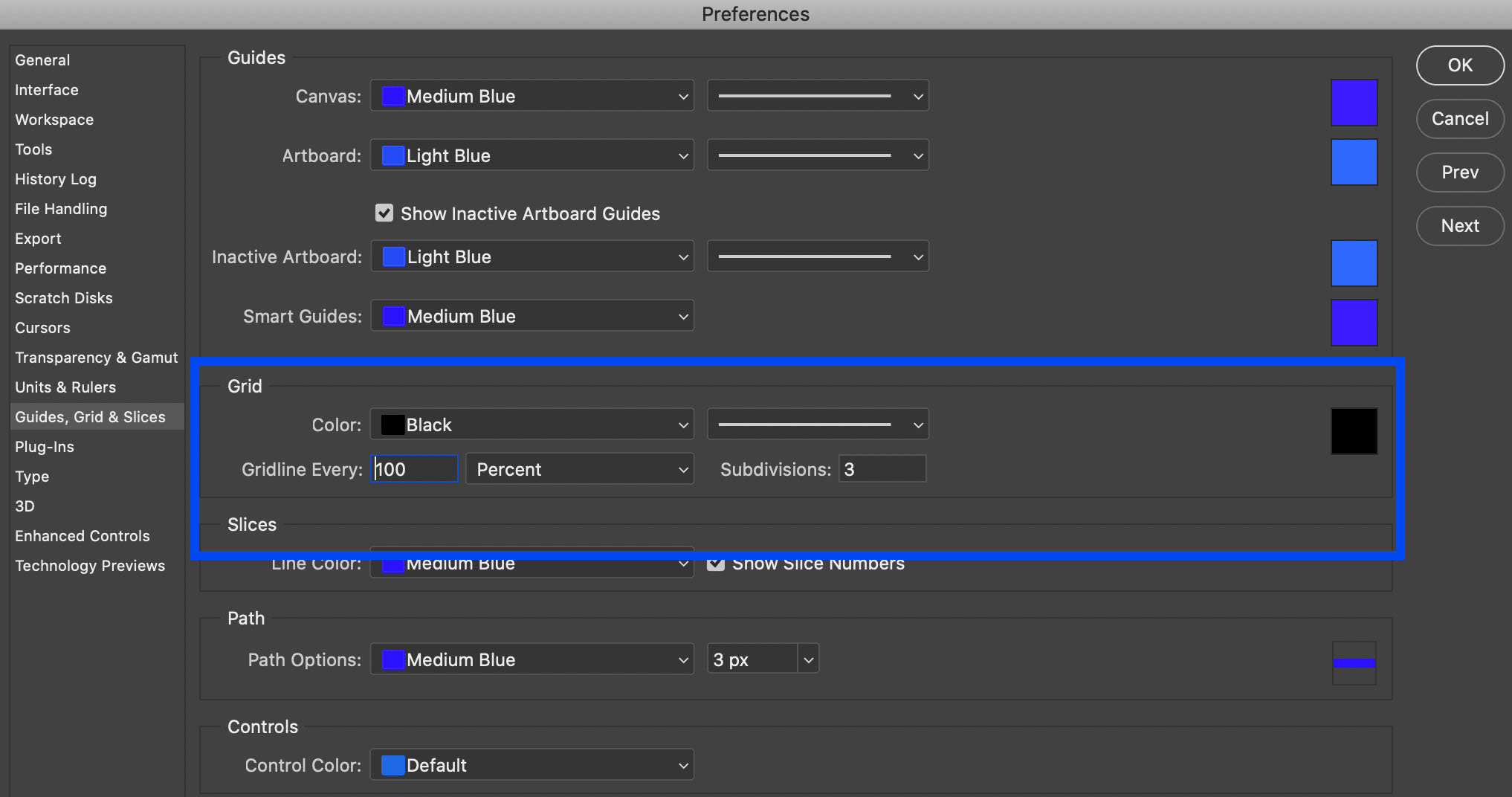The width and height of the screenshot is (1512, 797).
Task: Click the Canvas color preview square
Action: 1353,102
